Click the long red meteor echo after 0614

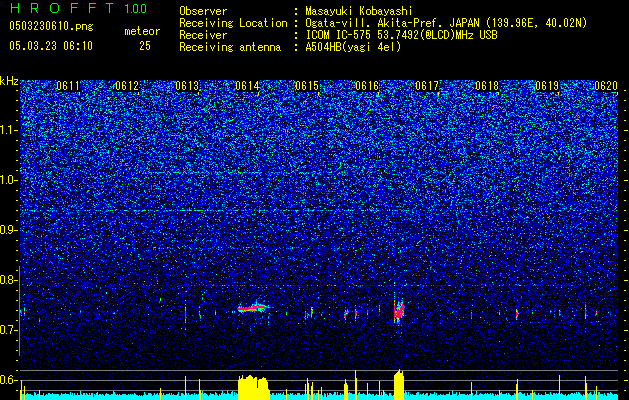tap(253, 308)
